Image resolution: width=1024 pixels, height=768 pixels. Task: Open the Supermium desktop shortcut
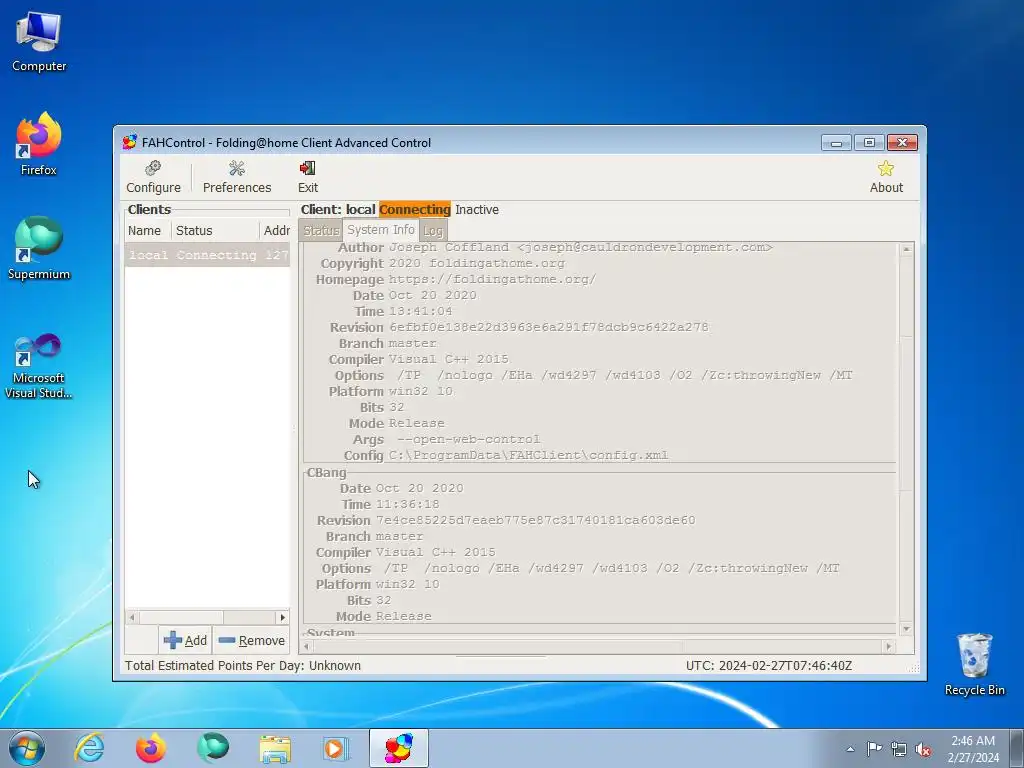point(39,249)
